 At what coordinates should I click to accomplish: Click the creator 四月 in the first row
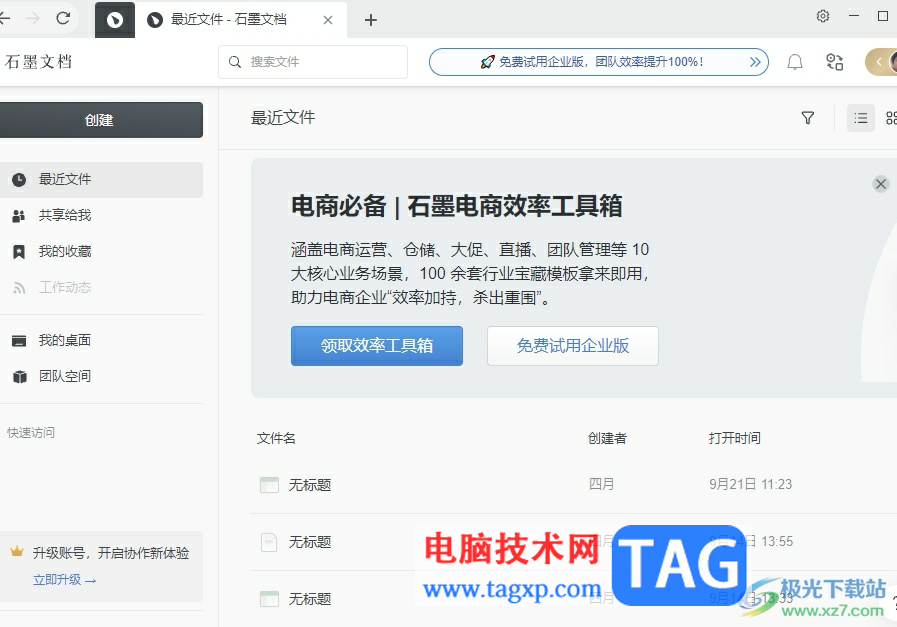point(601,485)
